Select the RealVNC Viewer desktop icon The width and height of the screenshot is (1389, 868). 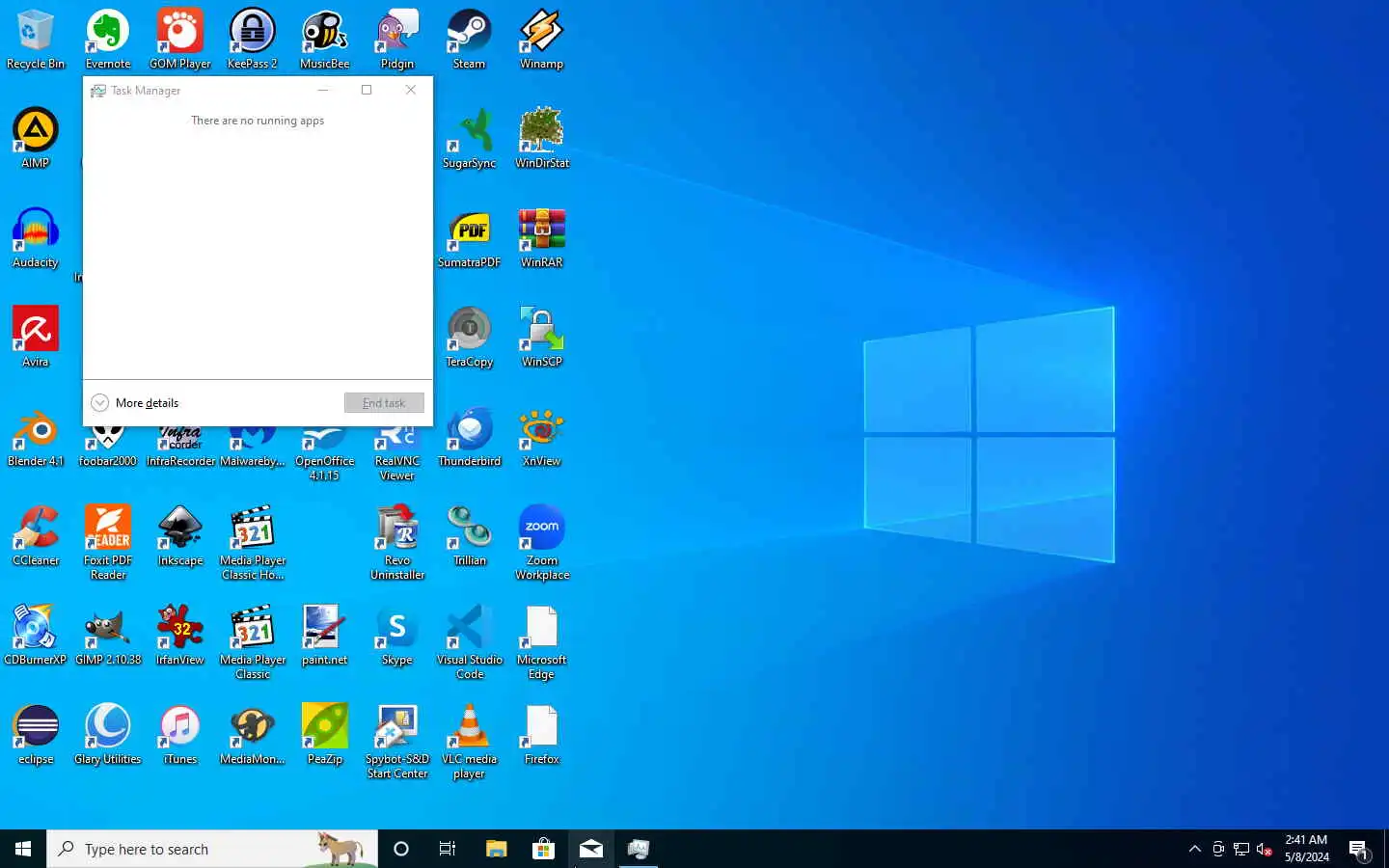pos(397,453)
